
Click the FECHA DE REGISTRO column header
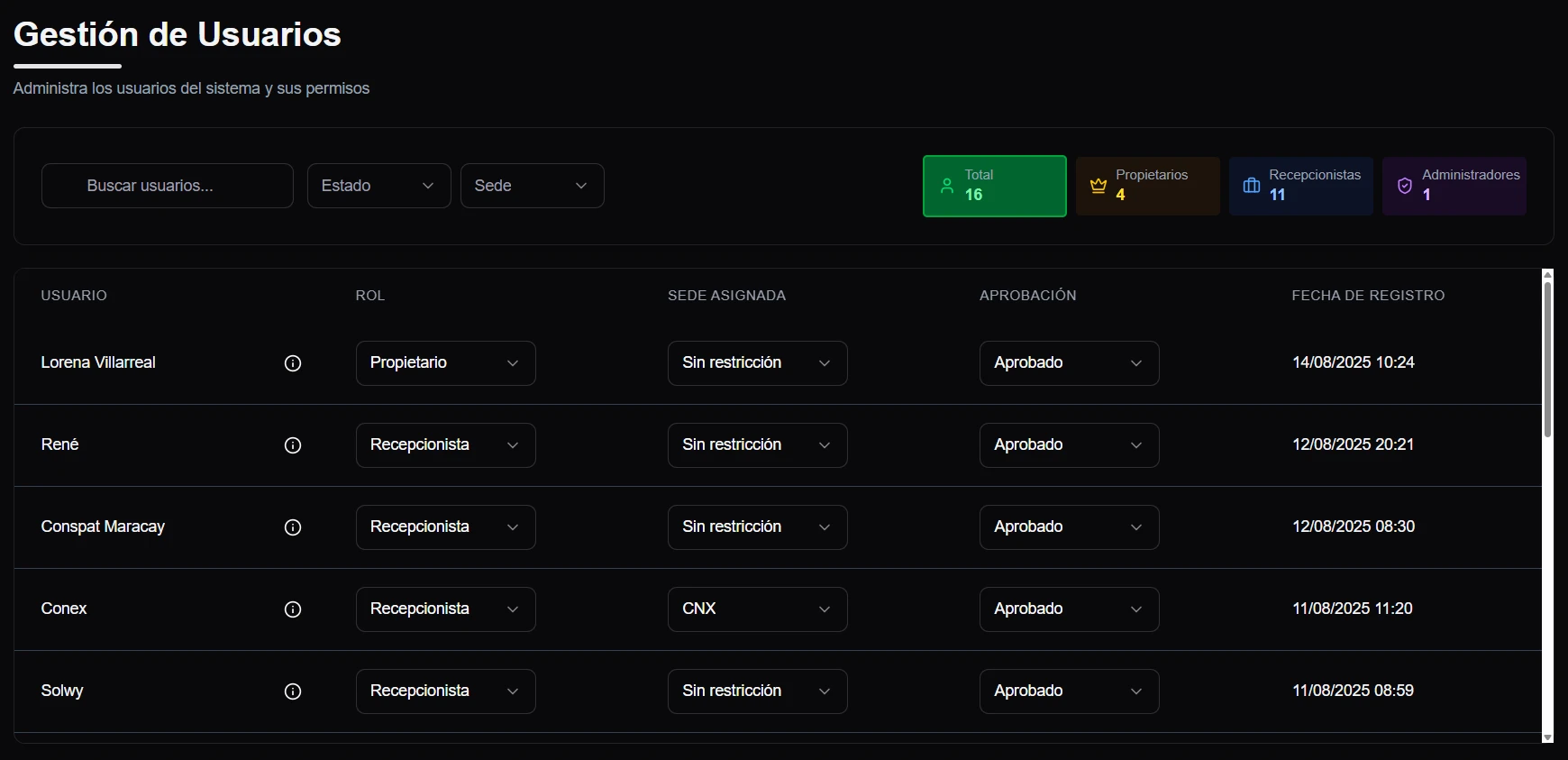[x=1368, y=296]
